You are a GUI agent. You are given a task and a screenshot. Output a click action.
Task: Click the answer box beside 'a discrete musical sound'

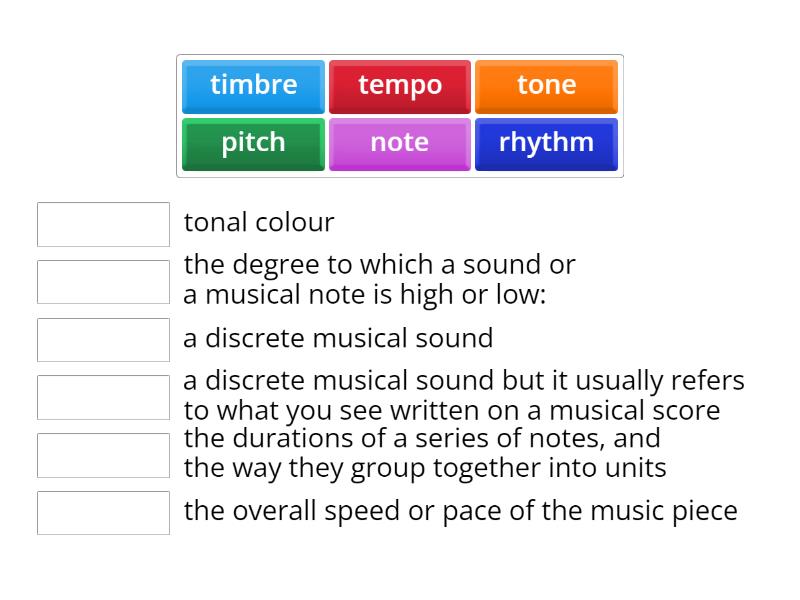coord(103,339)
